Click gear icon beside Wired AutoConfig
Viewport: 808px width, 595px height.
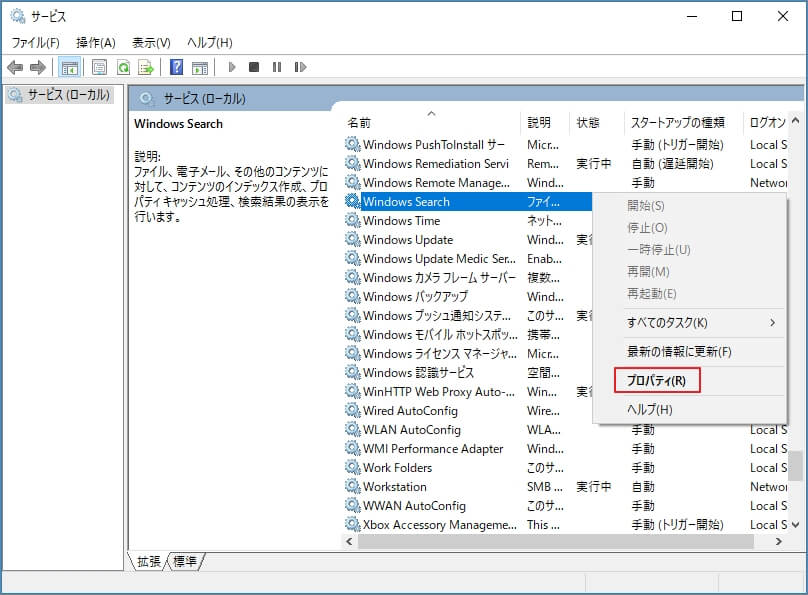pos(352,411)
